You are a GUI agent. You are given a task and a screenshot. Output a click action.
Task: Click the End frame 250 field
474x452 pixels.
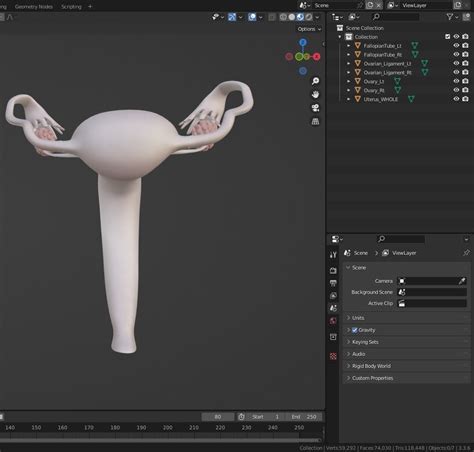coord(304,417)
